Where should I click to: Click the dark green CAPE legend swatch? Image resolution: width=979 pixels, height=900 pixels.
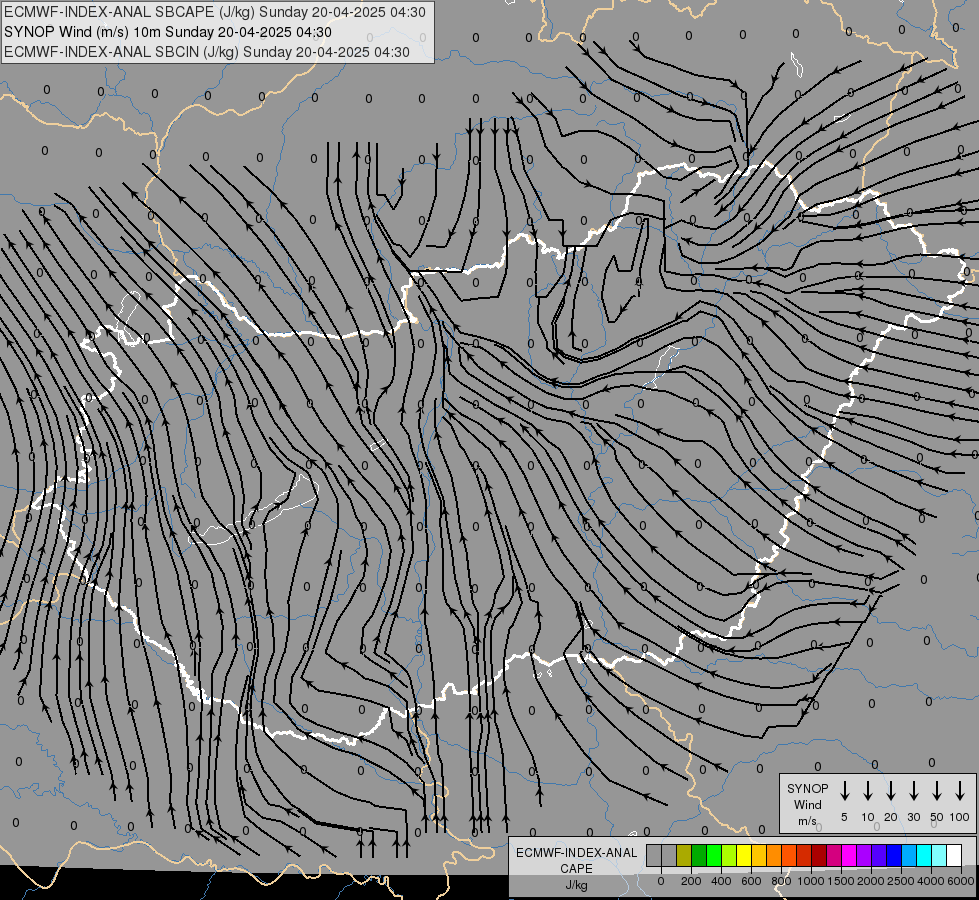pyautogui.click(x=699, y=855)
